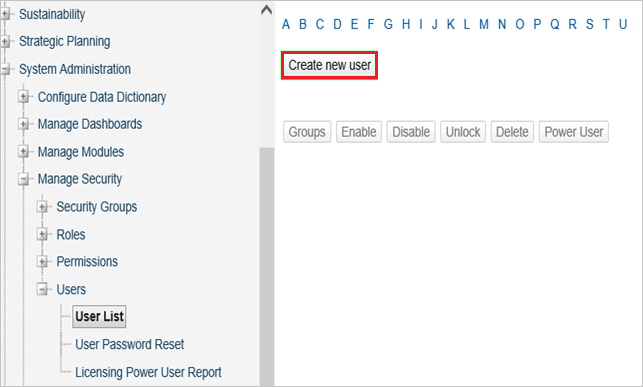Filter users by letter H
The image size is (643, 387).
[406, 25]
